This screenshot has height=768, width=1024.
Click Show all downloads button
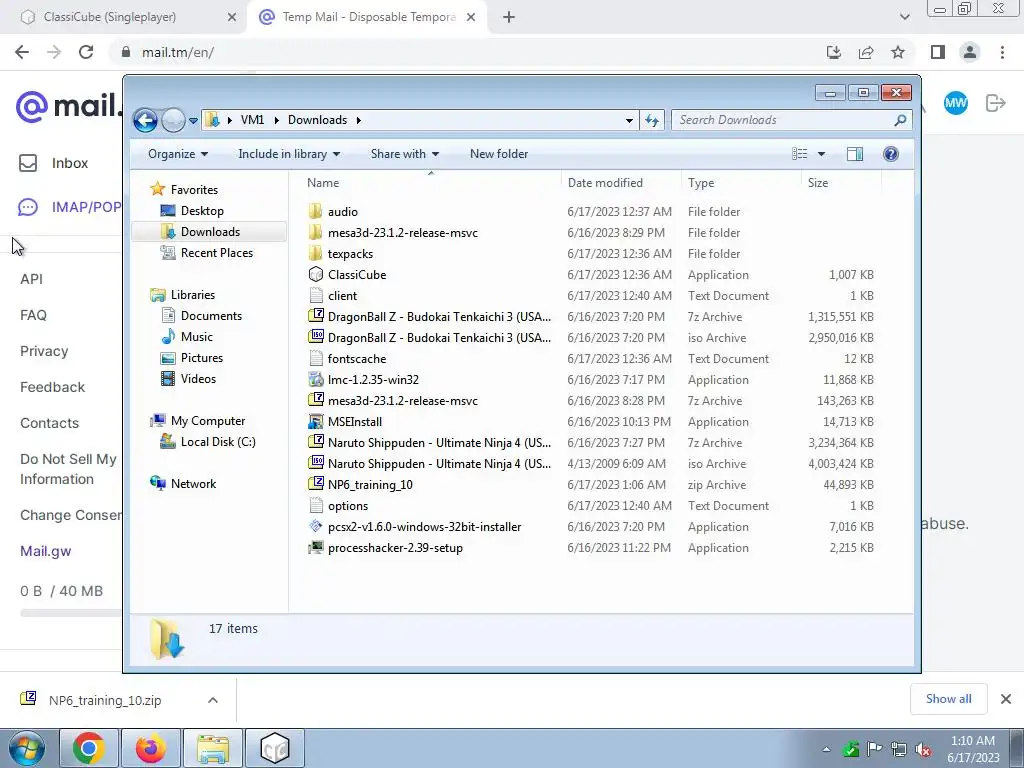[948, 699]
